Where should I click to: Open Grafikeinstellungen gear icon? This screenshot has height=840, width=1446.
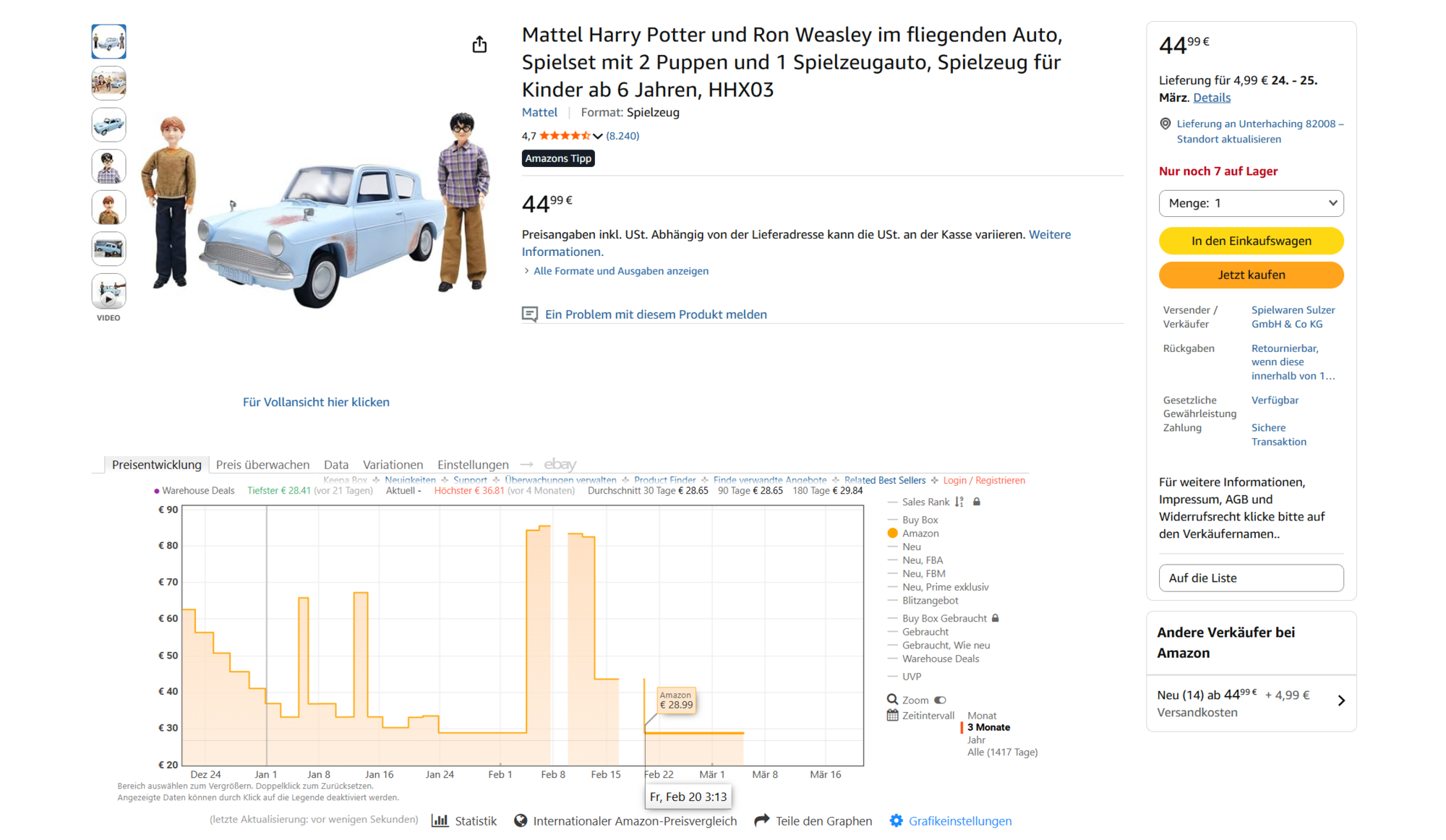pos(896,820)
